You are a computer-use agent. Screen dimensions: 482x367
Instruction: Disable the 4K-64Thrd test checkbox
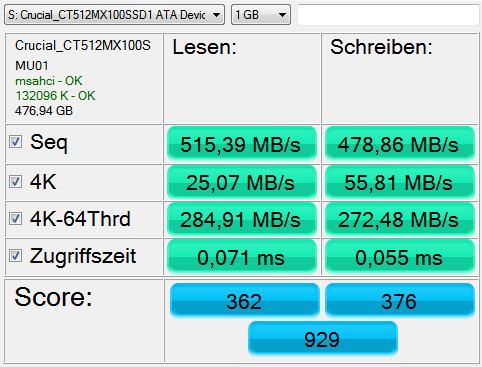(x=15, y=219)
